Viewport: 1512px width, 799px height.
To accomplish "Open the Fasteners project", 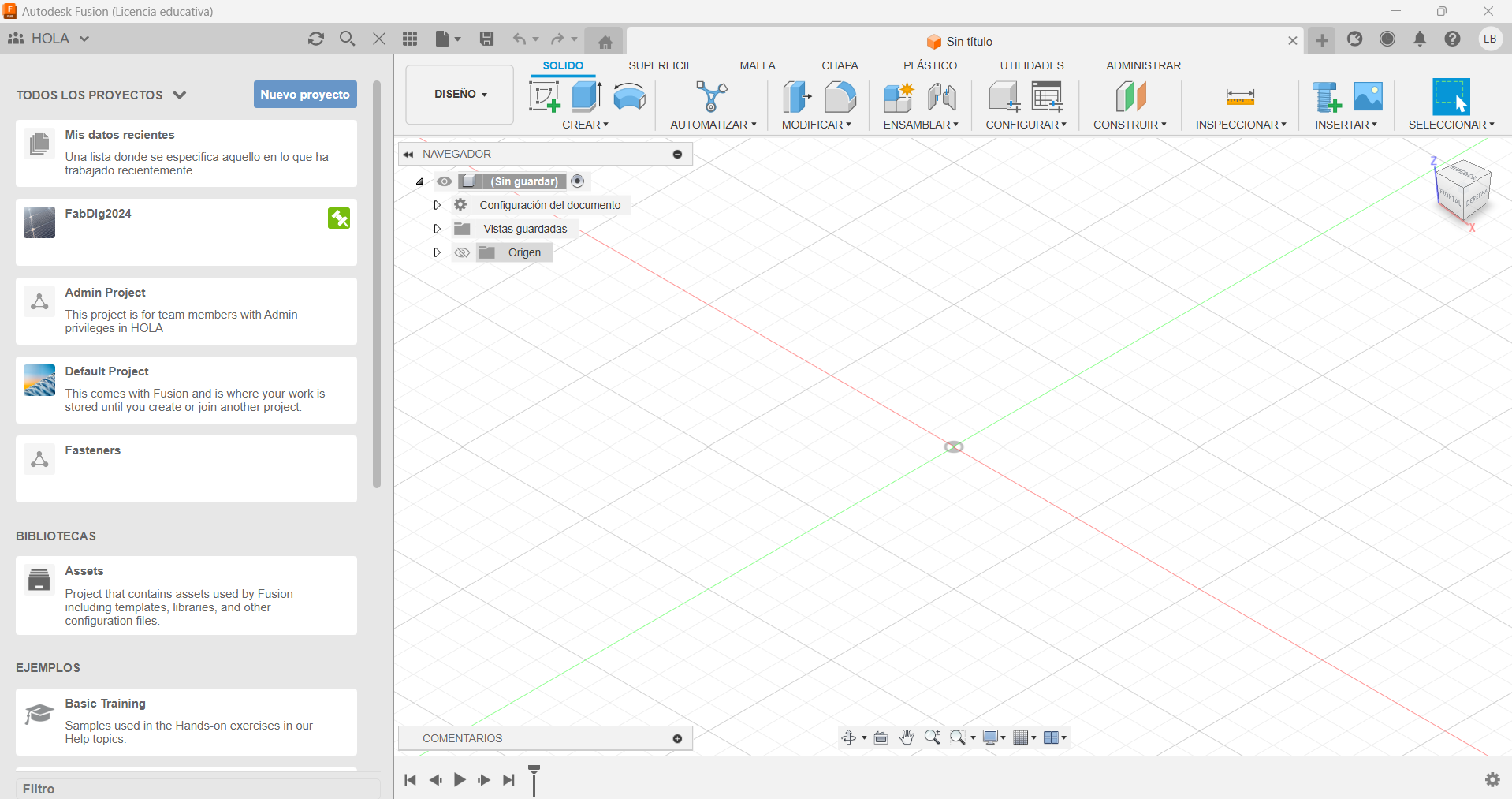I will 186,469.
